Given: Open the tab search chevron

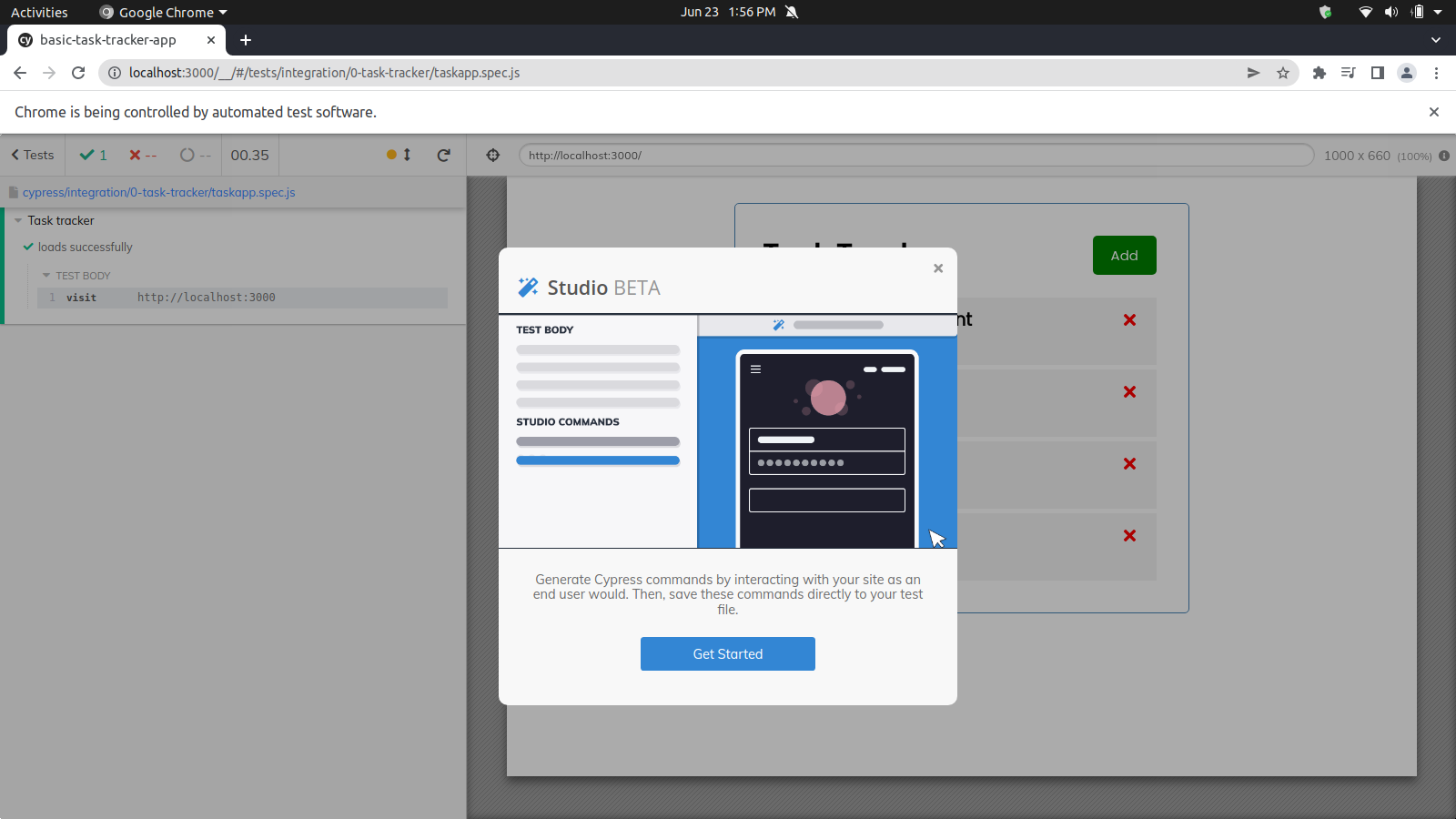Looking at the screenshot, I should (x=1436, y=40).
